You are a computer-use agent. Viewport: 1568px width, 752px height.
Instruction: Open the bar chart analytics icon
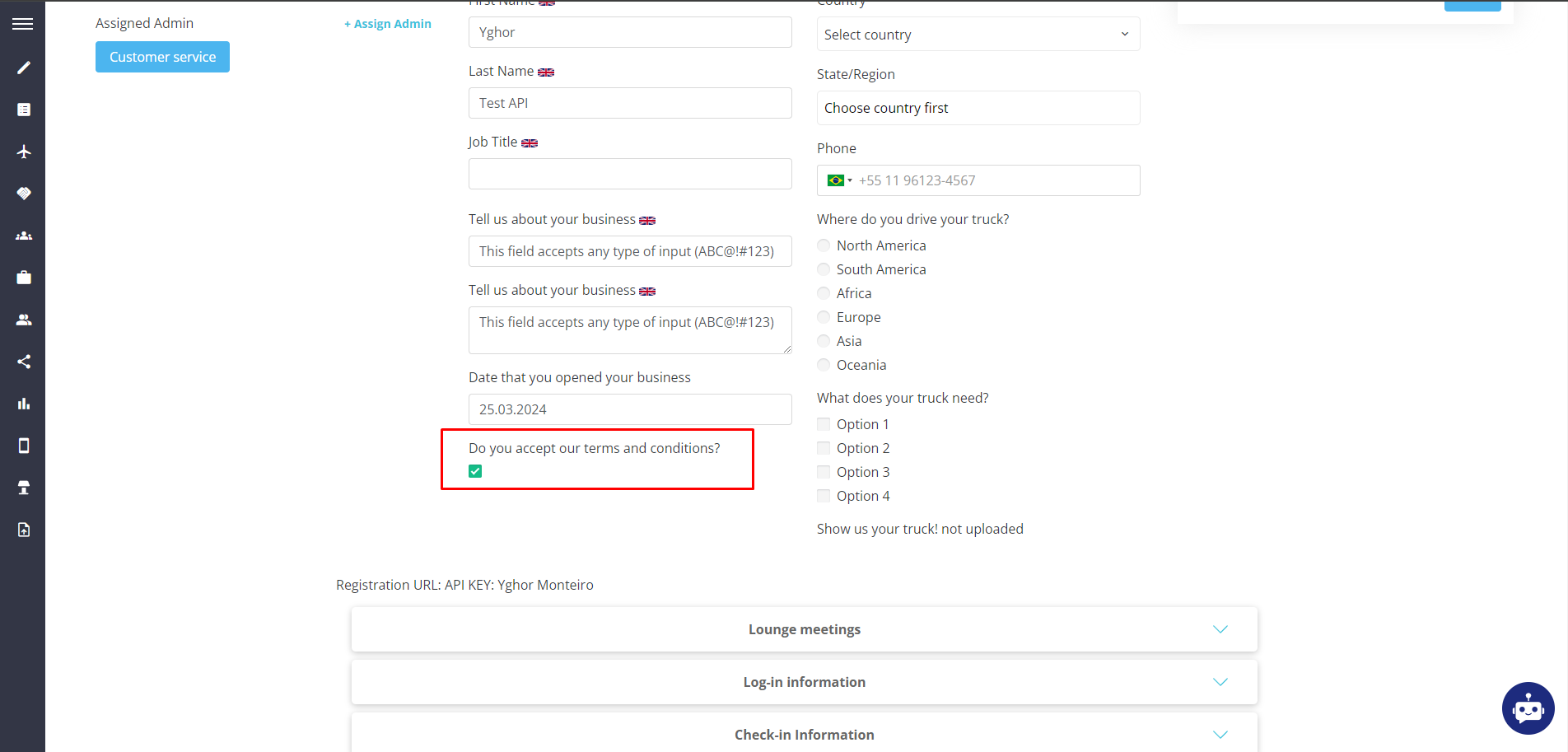[22, 403]
